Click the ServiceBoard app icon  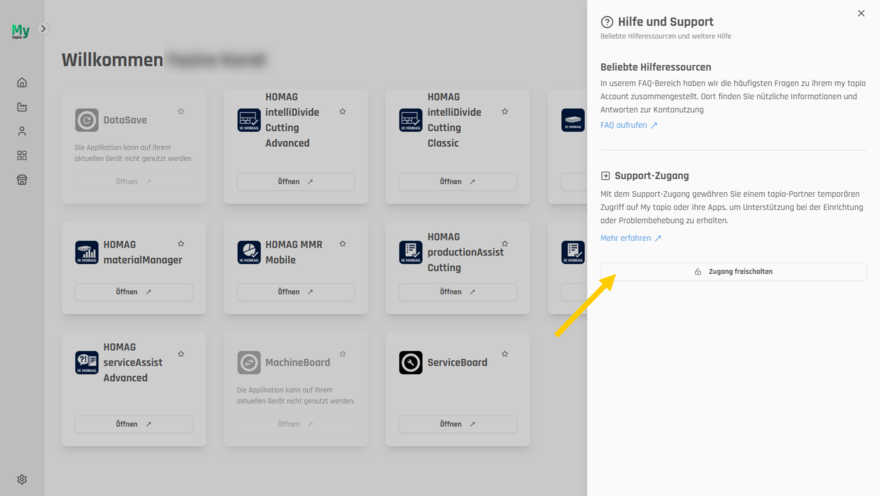[411, 362]
